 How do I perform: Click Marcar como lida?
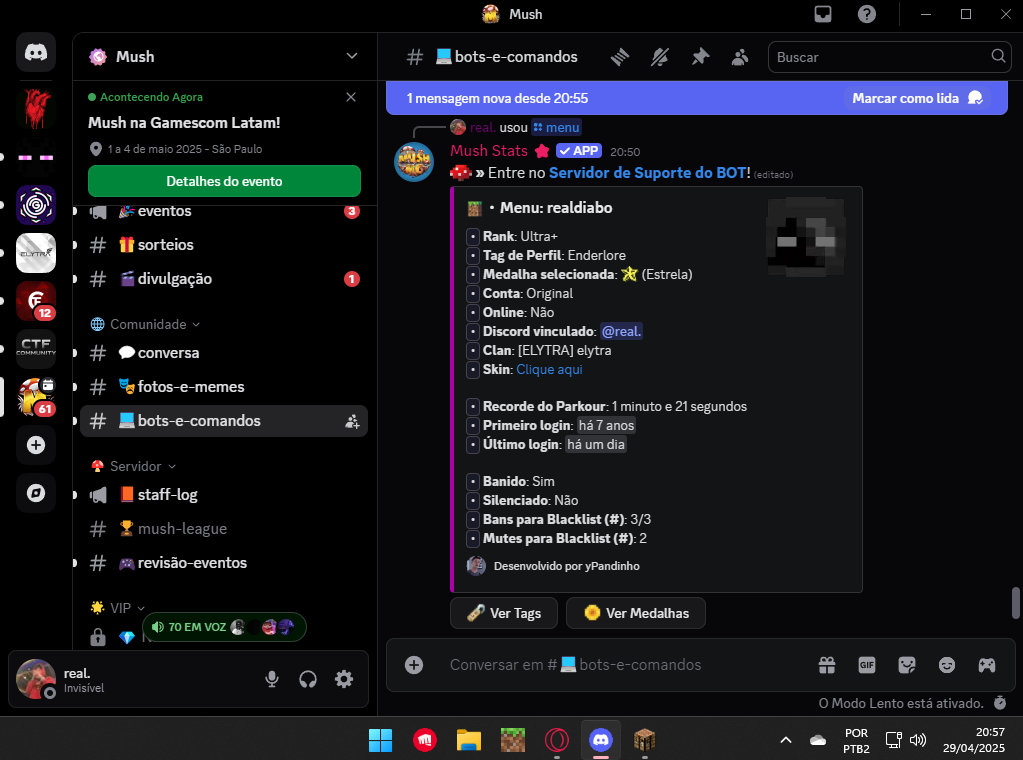tap(917, 99)
